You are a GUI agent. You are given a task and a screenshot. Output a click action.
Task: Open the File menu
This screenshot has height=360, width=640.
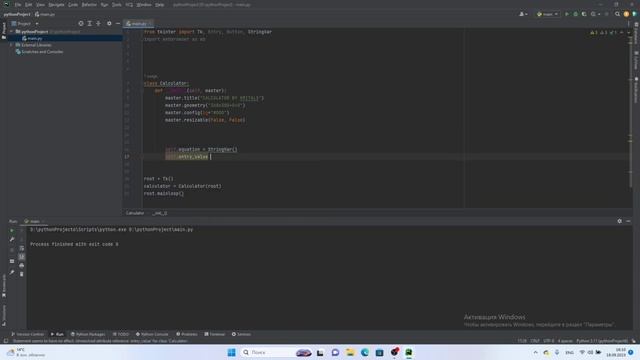[x=18, y=5]
